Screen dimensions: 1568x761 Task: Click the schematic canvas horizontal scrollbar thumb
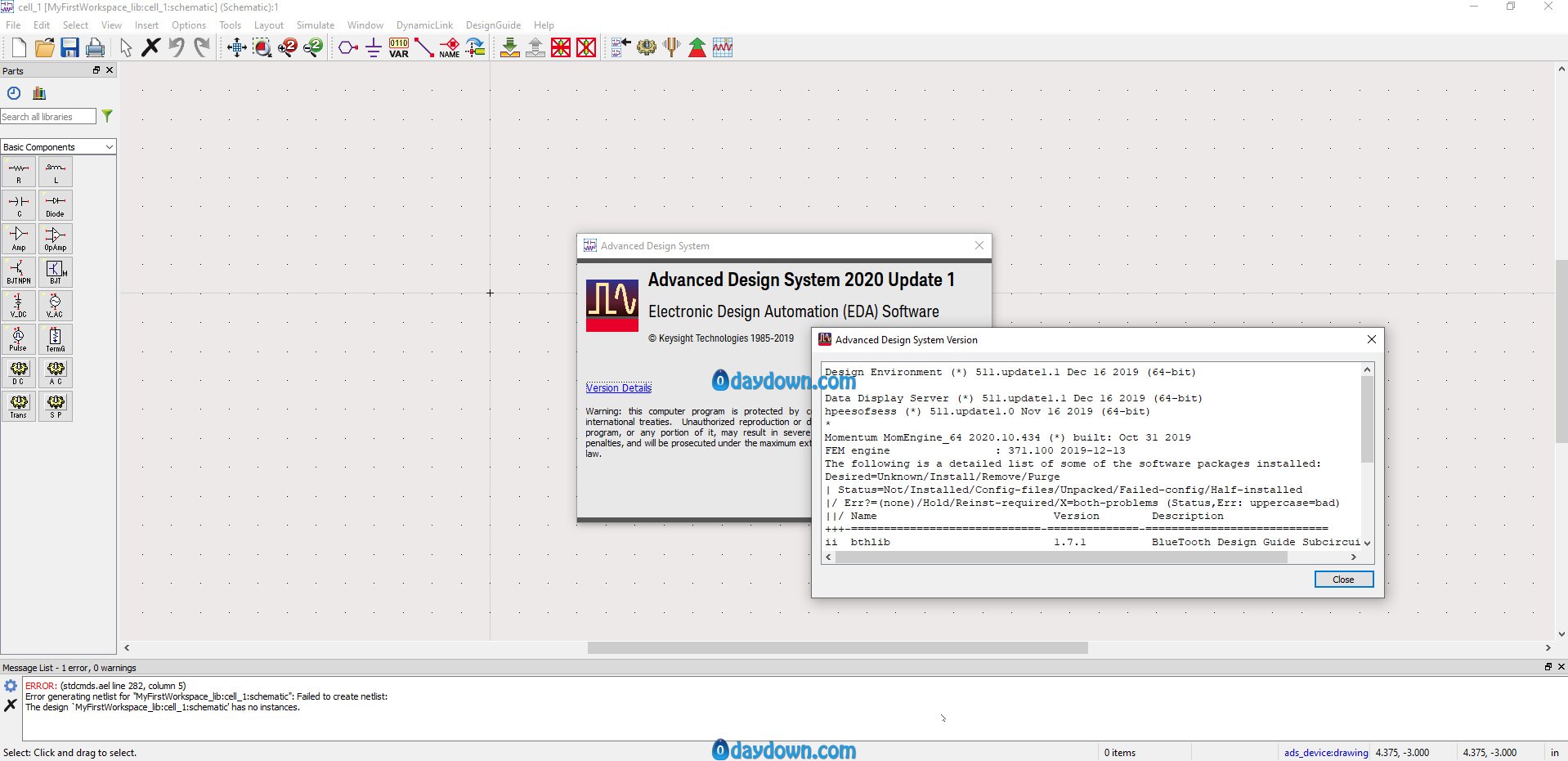(837, 647)
